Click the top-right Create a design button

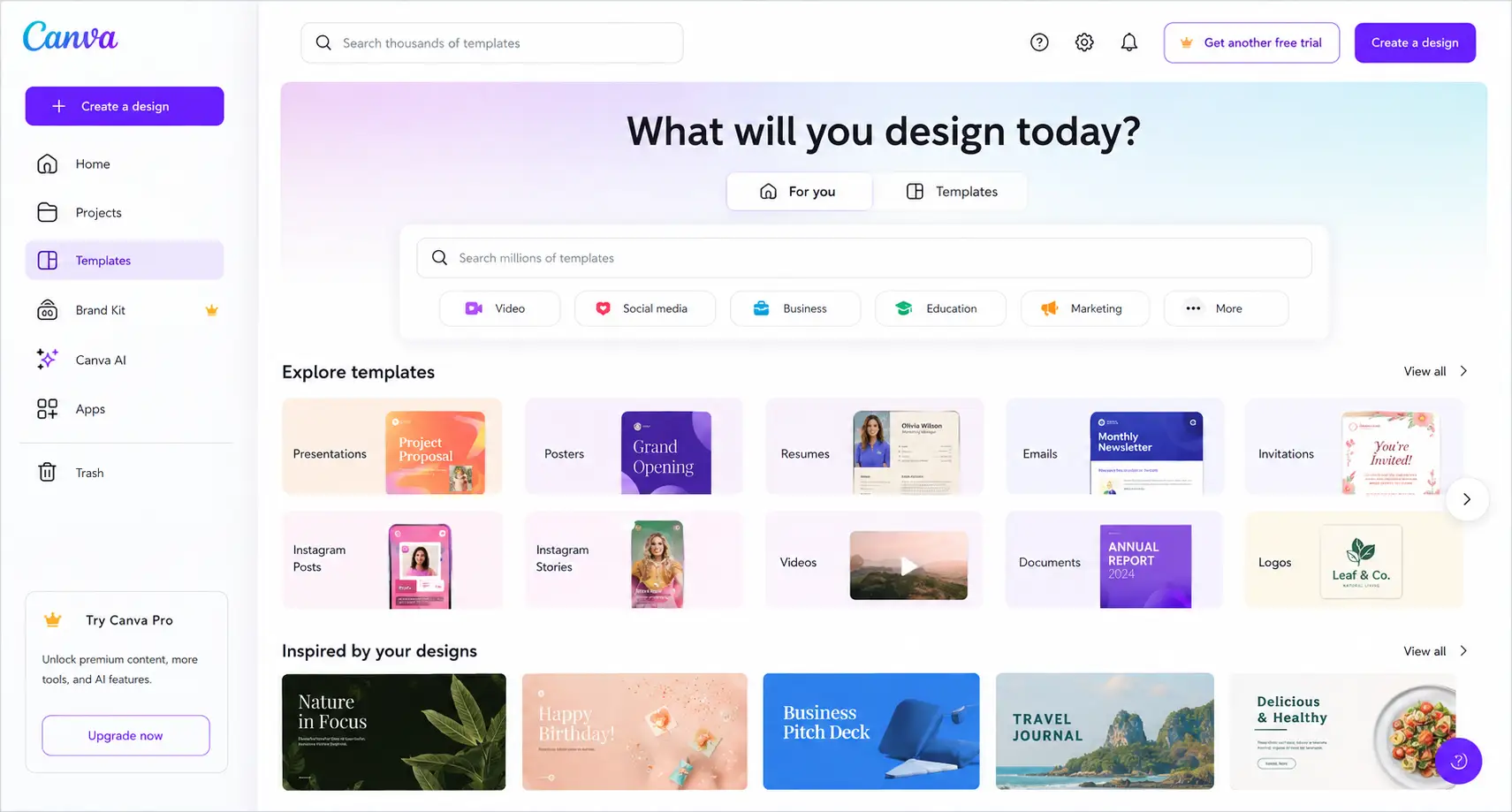tap(1415, 42)
